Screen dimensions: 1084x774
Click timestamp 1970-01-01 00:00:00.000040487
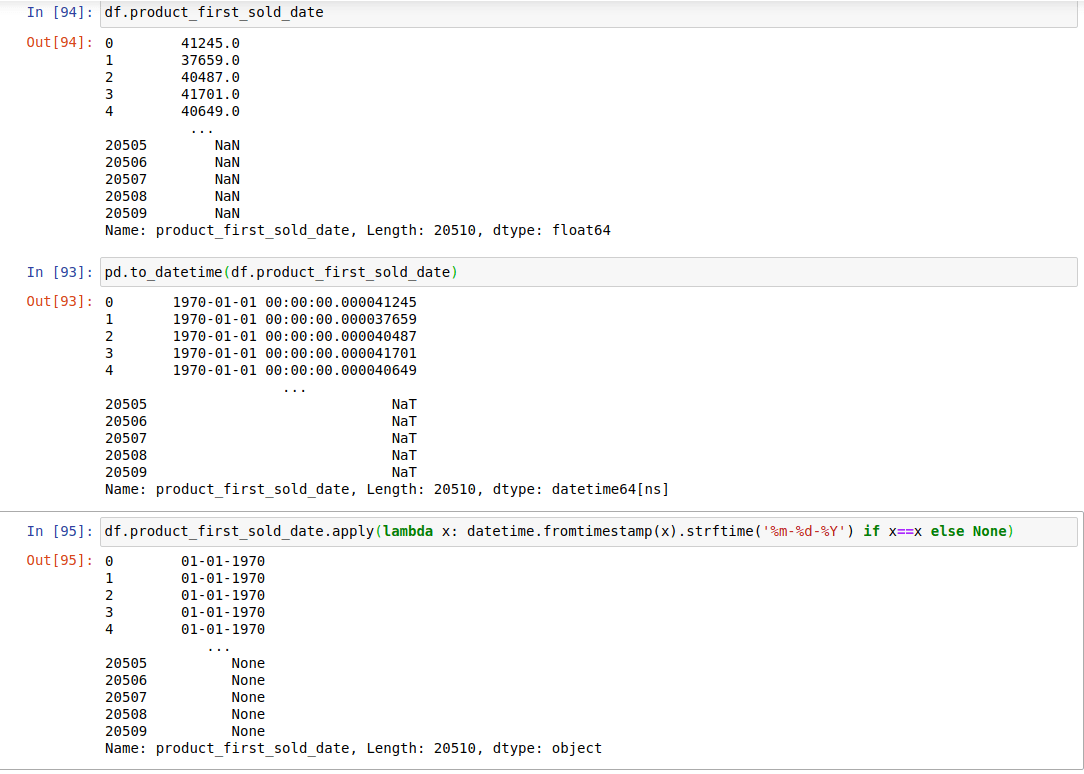[x=295, y=337]
